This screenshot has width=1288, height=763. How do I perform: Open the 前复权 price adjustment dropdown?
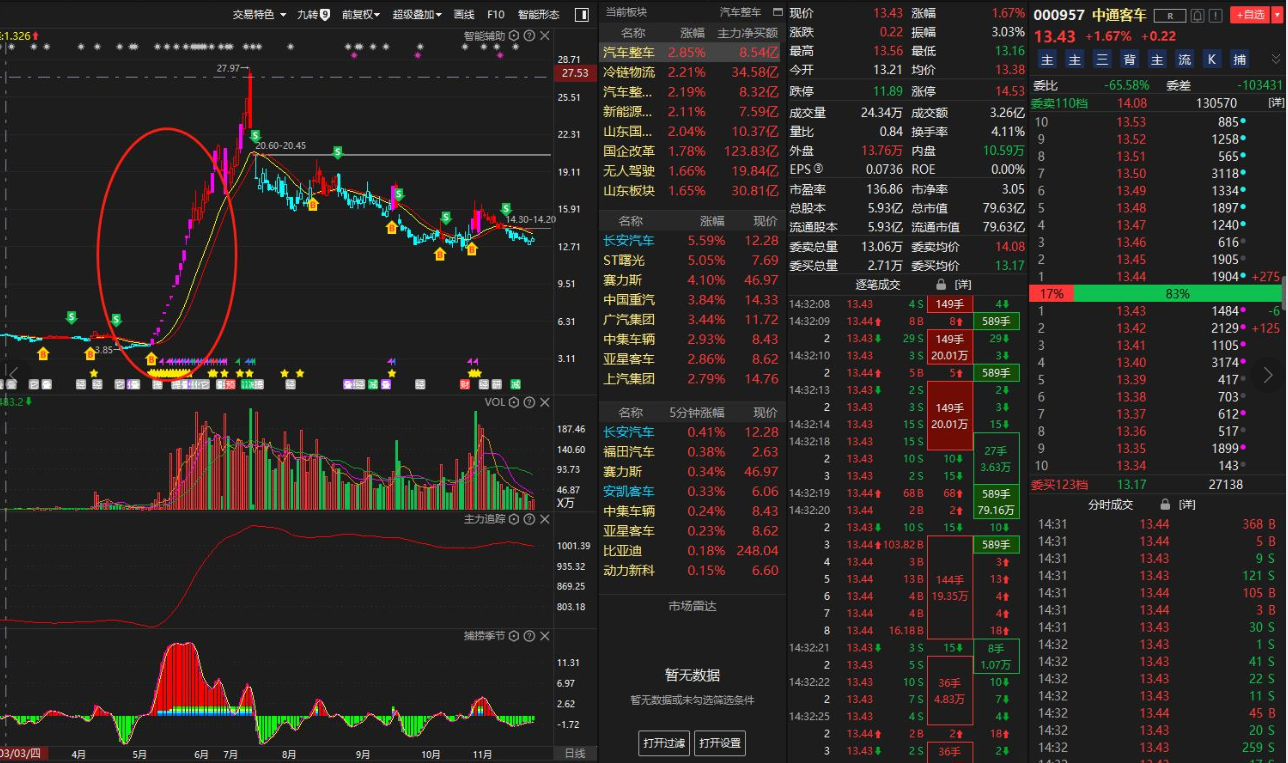click(361, 15)
